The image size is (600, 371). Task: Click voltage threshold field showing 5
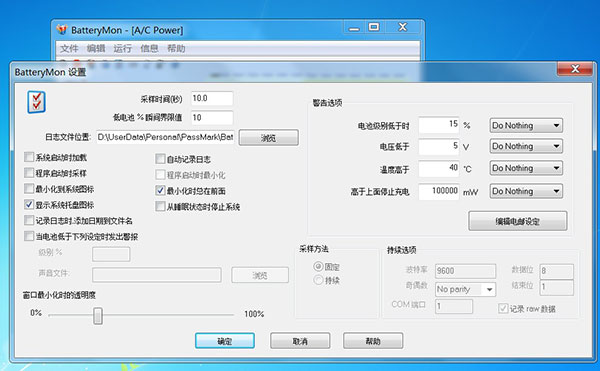439,146
